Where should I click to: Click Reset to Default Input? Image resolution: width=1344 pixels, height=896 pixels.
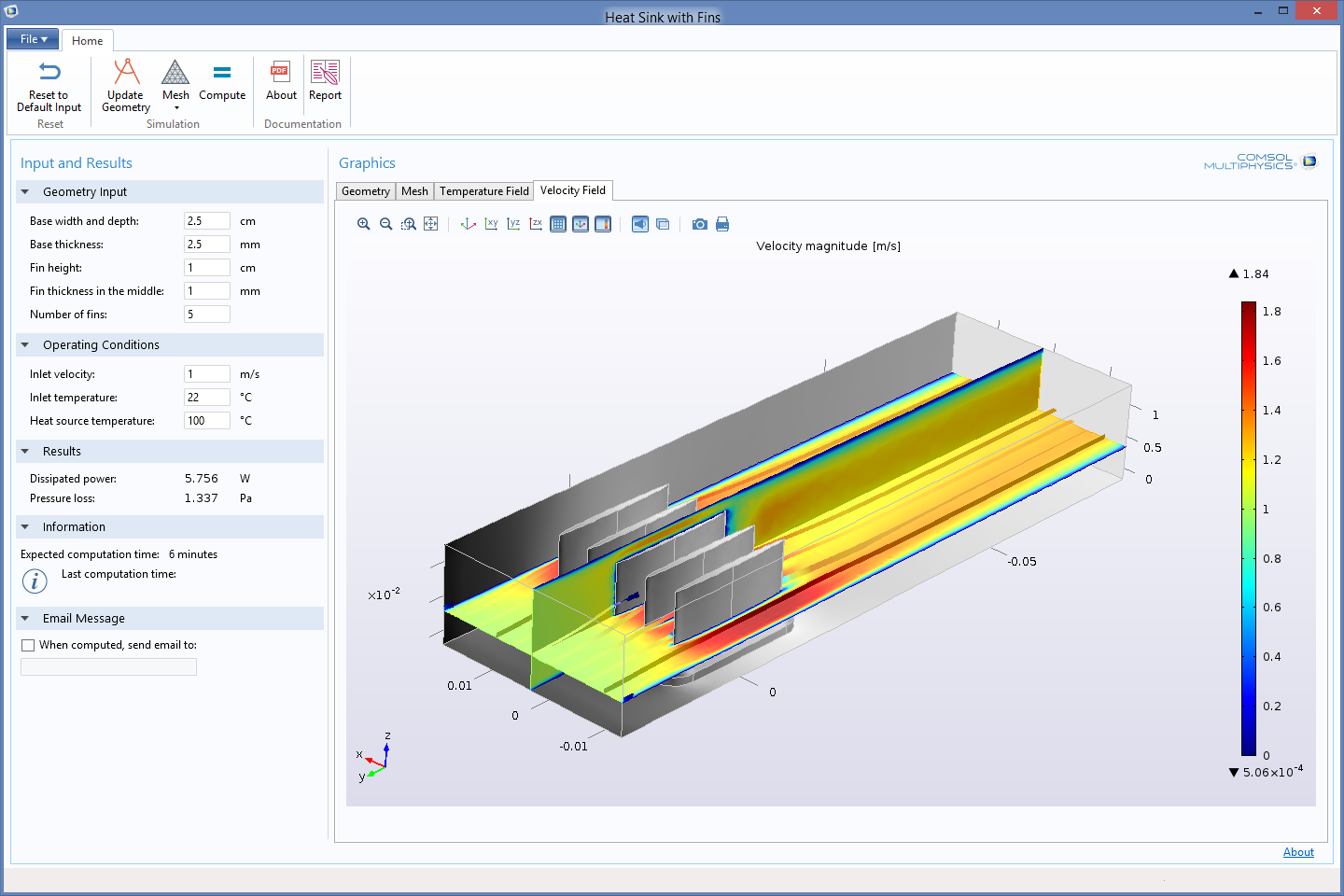click(x=49, y=85)
